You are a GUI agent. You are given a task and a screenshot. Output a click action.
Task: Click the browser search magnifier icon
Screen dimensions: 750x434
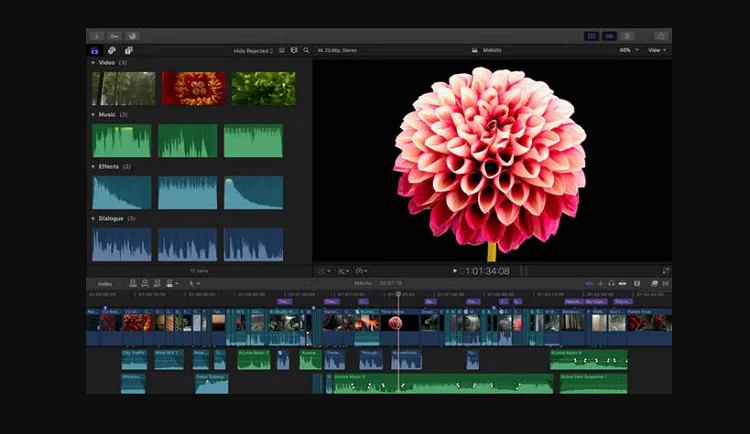(x=305, y=50)
